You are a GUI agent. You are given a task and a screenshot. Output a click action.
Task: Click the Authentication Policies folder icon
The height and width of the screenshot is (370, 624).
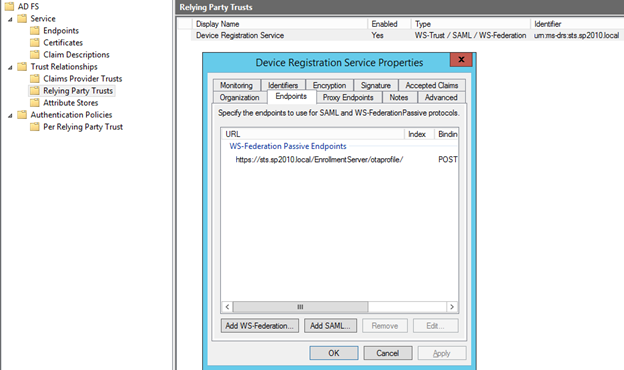click(x=22, y=115)
